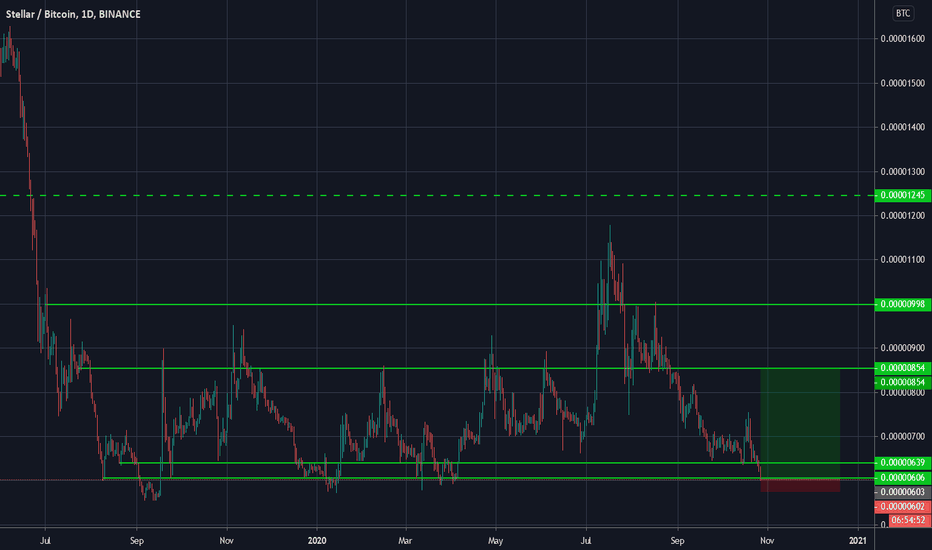Viewport: 932px width, 550px height.
Task: Open the Stellar / Bitcoin symbol title
Action: click(73, 14)
